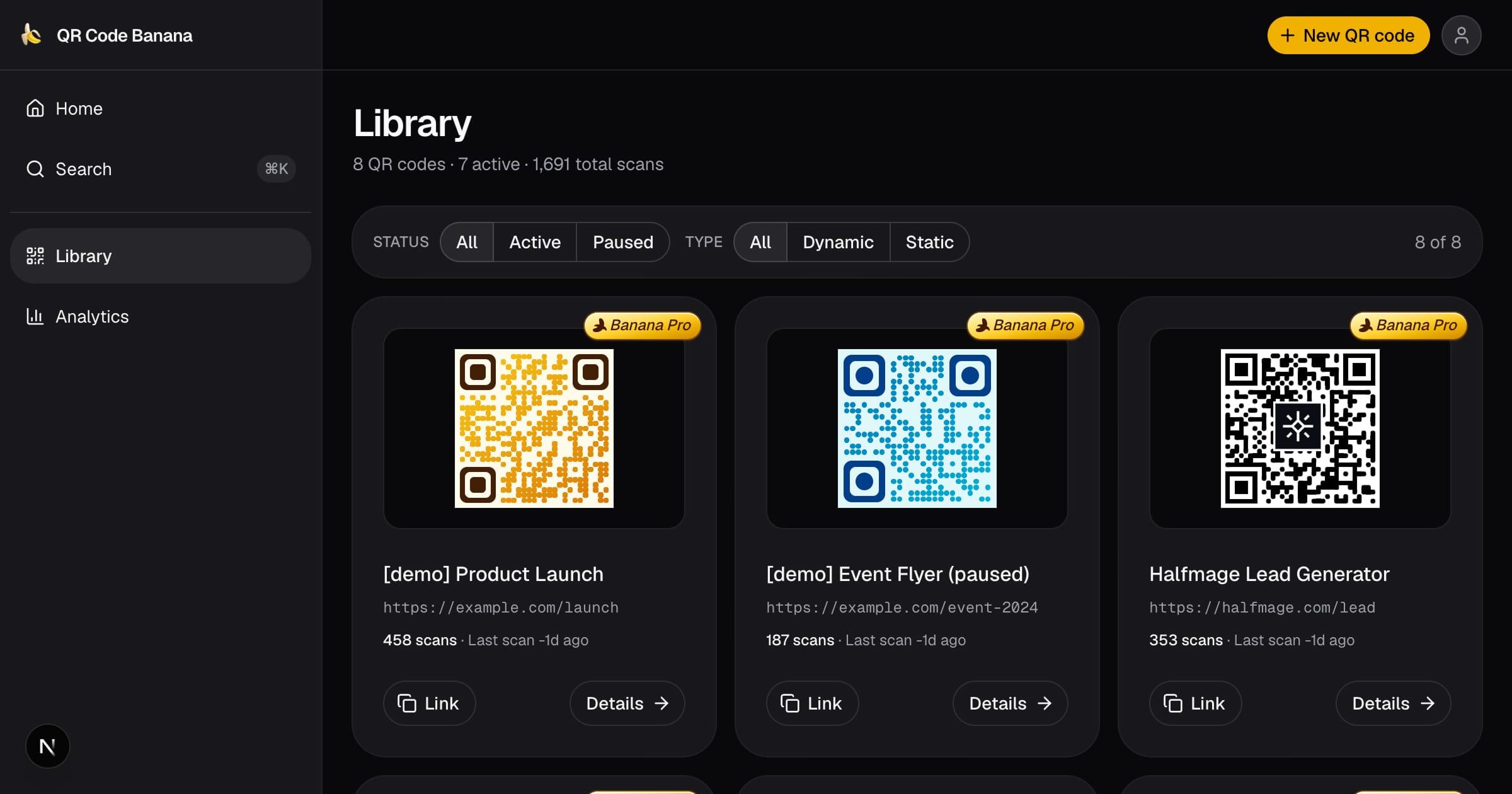Click Banana Pro badge on Halfmage card
Screen dimensions: 1512x794
[x=1409, y=325]
